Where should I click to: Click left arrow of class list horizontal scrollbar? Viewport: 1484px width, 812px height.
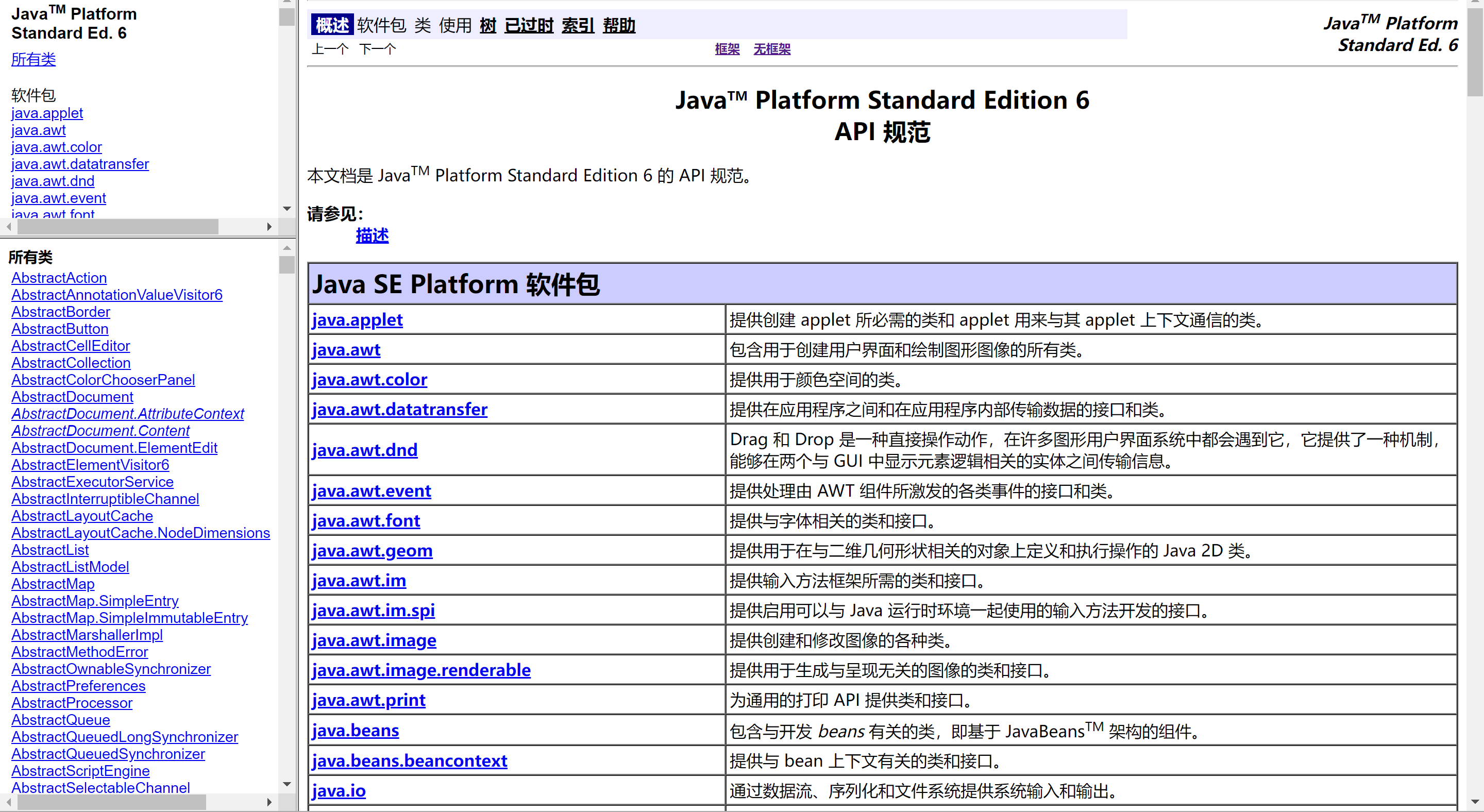[9, 802]
